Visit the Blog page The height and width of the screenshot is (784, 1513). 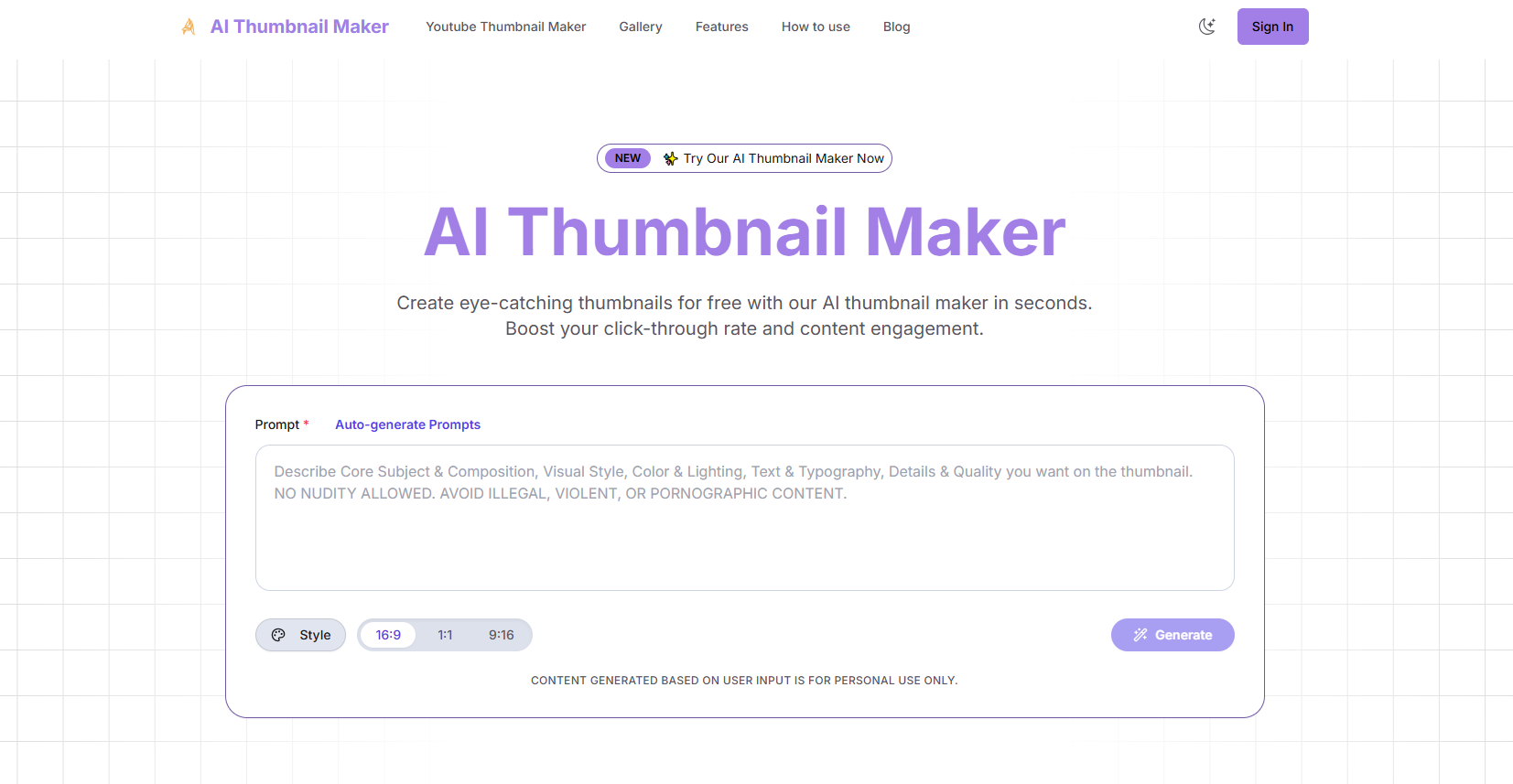[896, 27]
